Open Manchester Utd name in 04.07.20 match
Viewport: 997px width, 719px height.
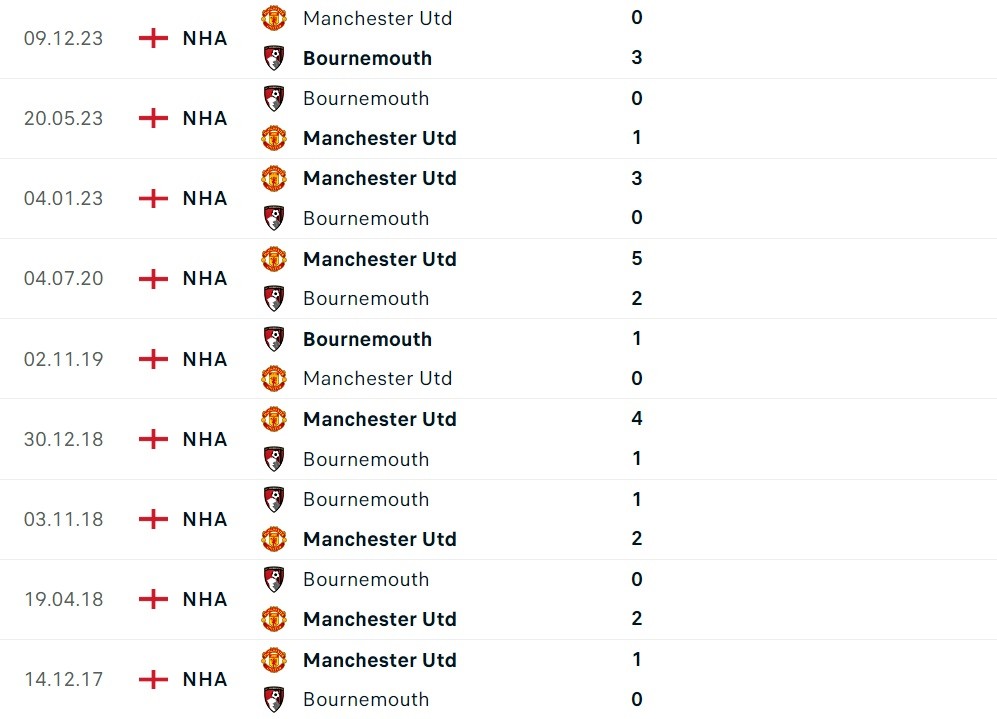coord(379,259)
